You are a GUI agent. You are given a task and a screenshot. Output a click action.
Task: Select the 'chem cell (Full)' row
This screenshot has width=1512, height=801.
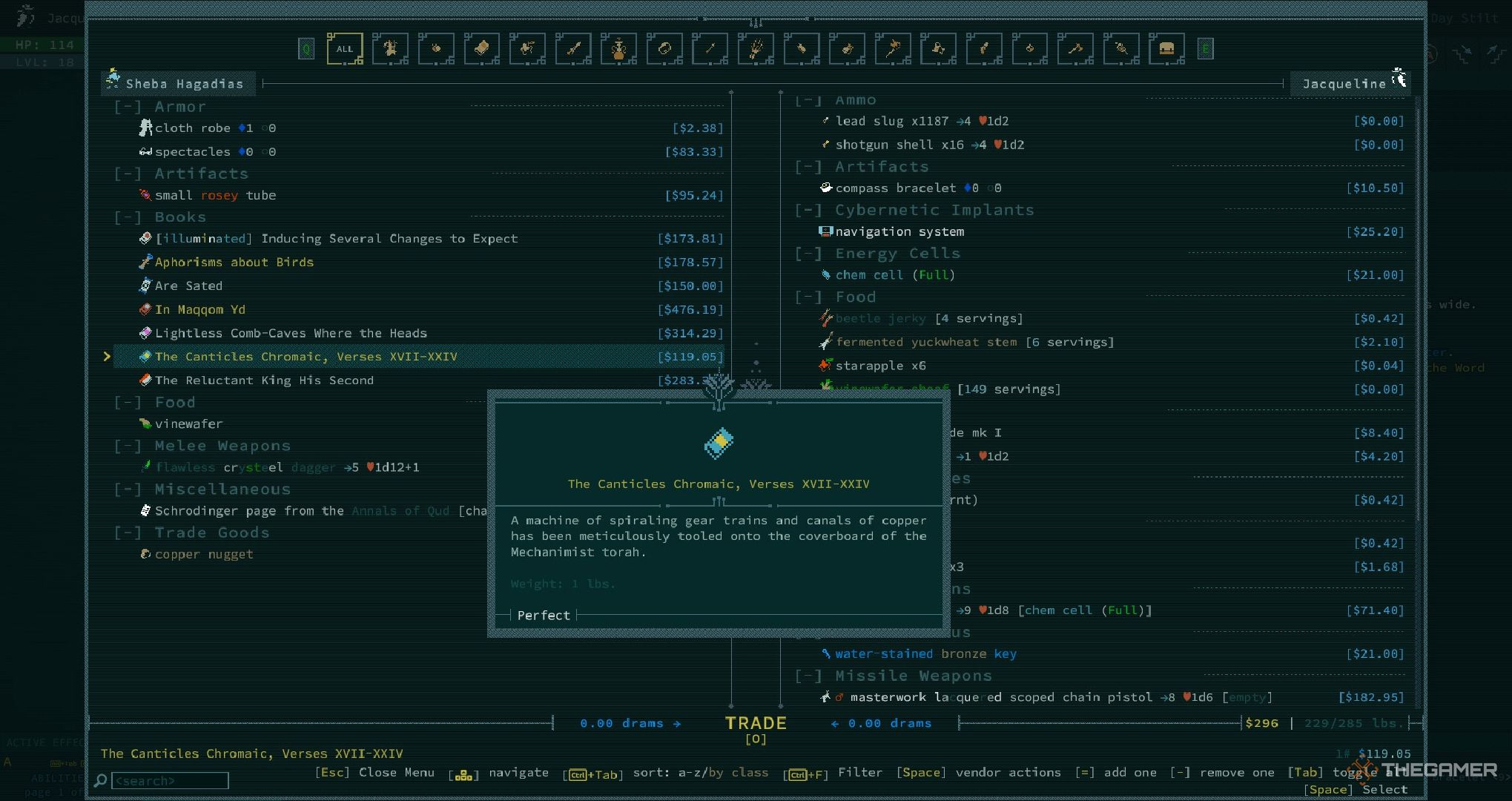click(x=1100, y=274)
